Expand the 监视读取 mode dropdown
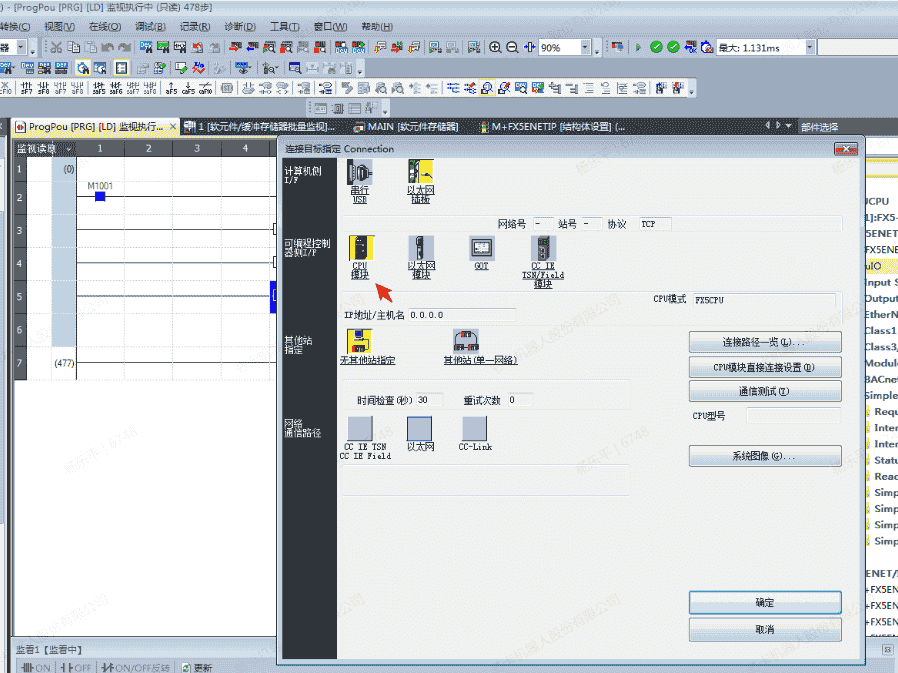This screenshot has width=898, height=673. click(68, 149)
